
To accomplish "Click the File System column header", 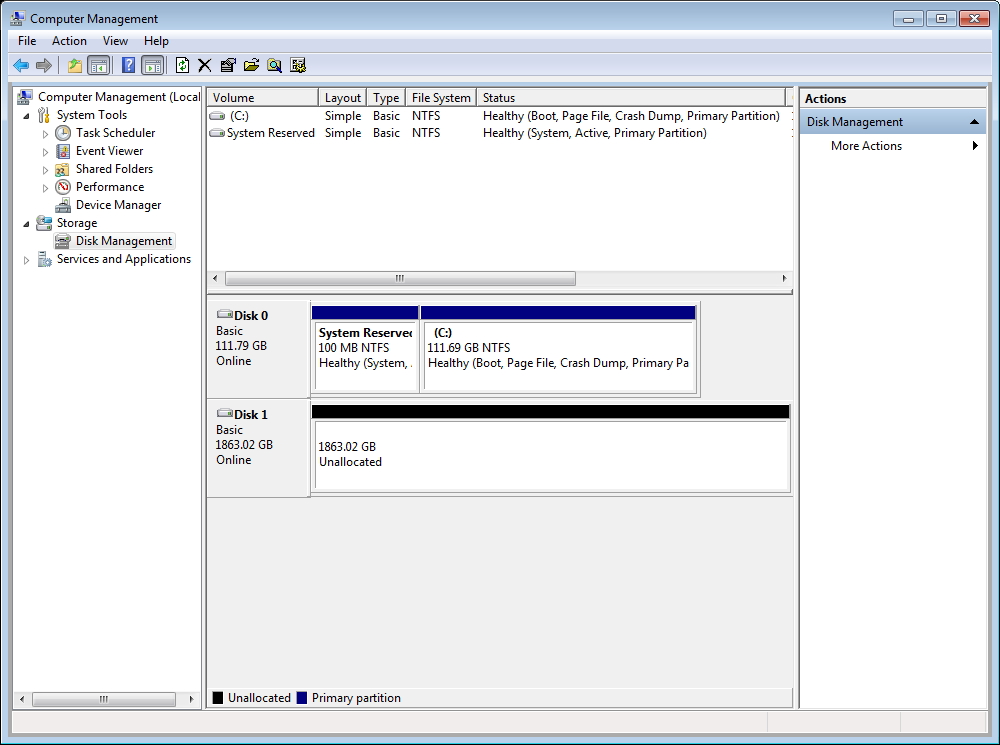I will click(441, 98).
